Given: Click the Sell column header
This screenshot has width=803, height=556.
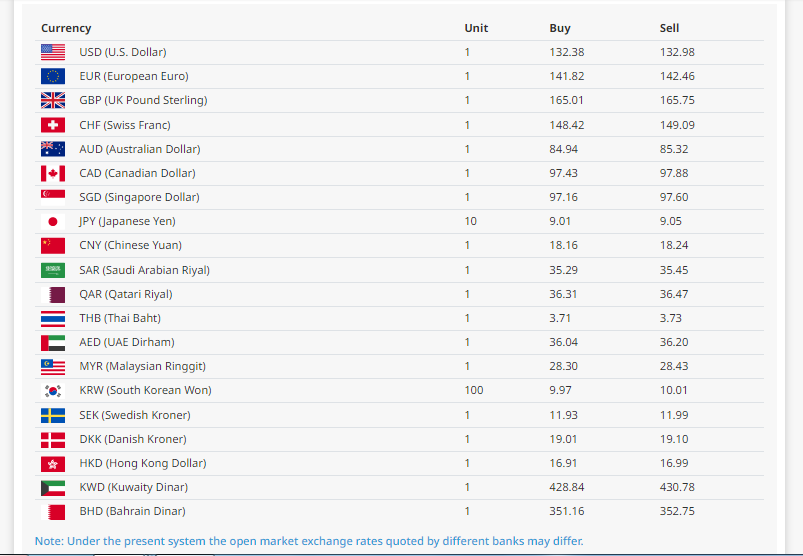Looking at the screenshot, I should tap(669, 28).
